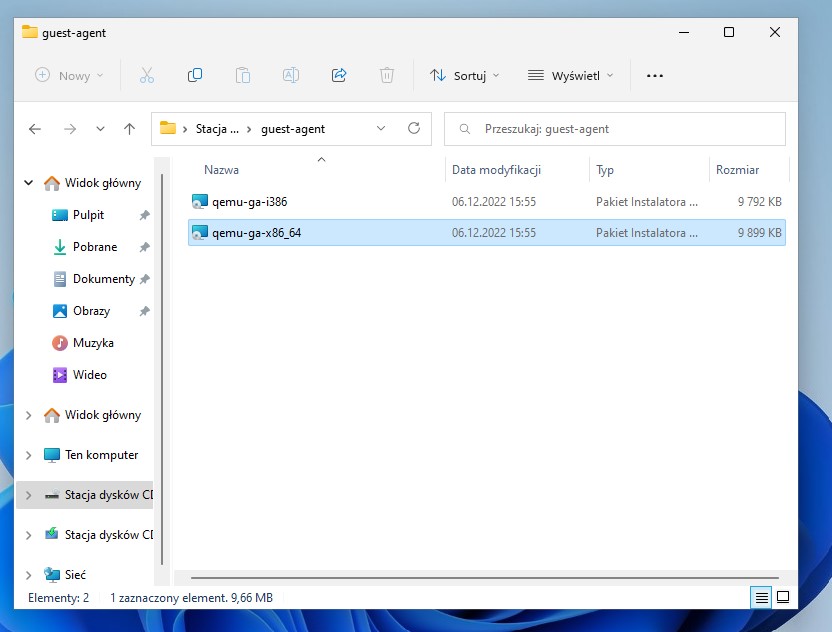Expand the Ten komputer tree node

coord(28,455)
